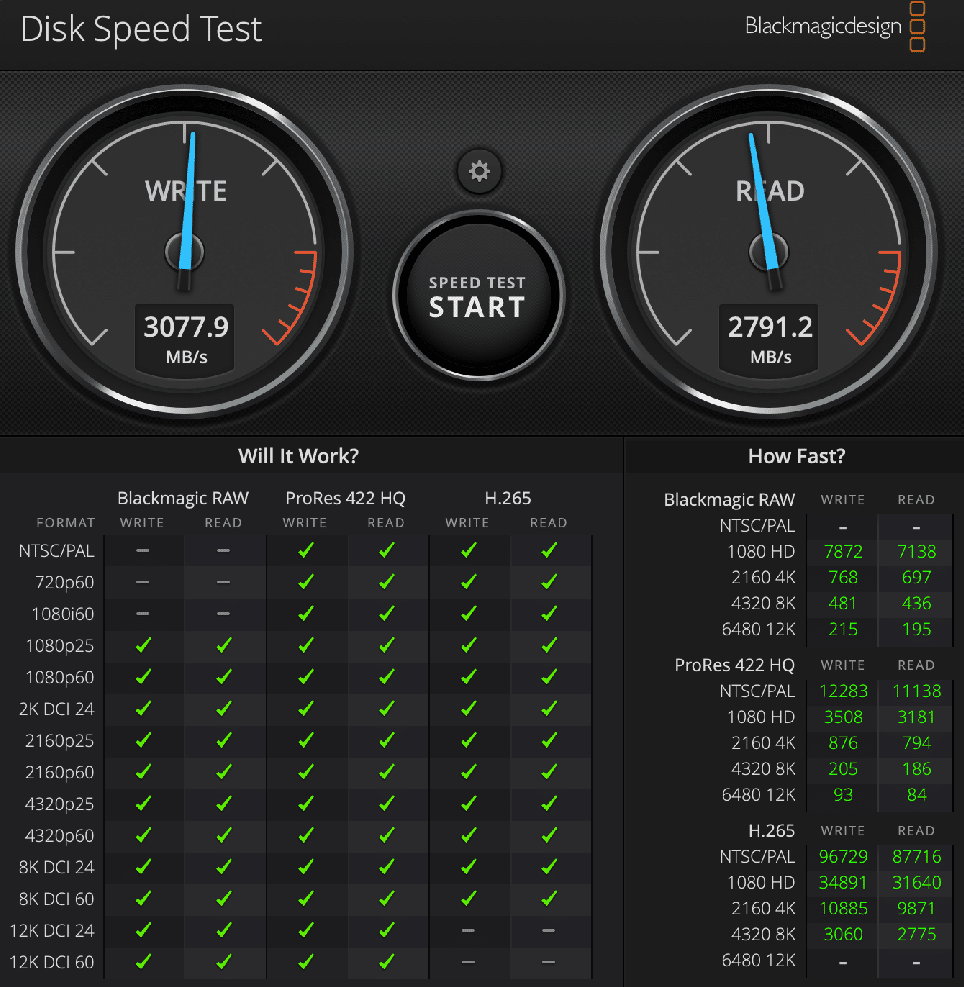Click H.265 read checkmark for 2160p60
Image resolution: width=964 pixels, height=987 pixels.
(548, 772)
